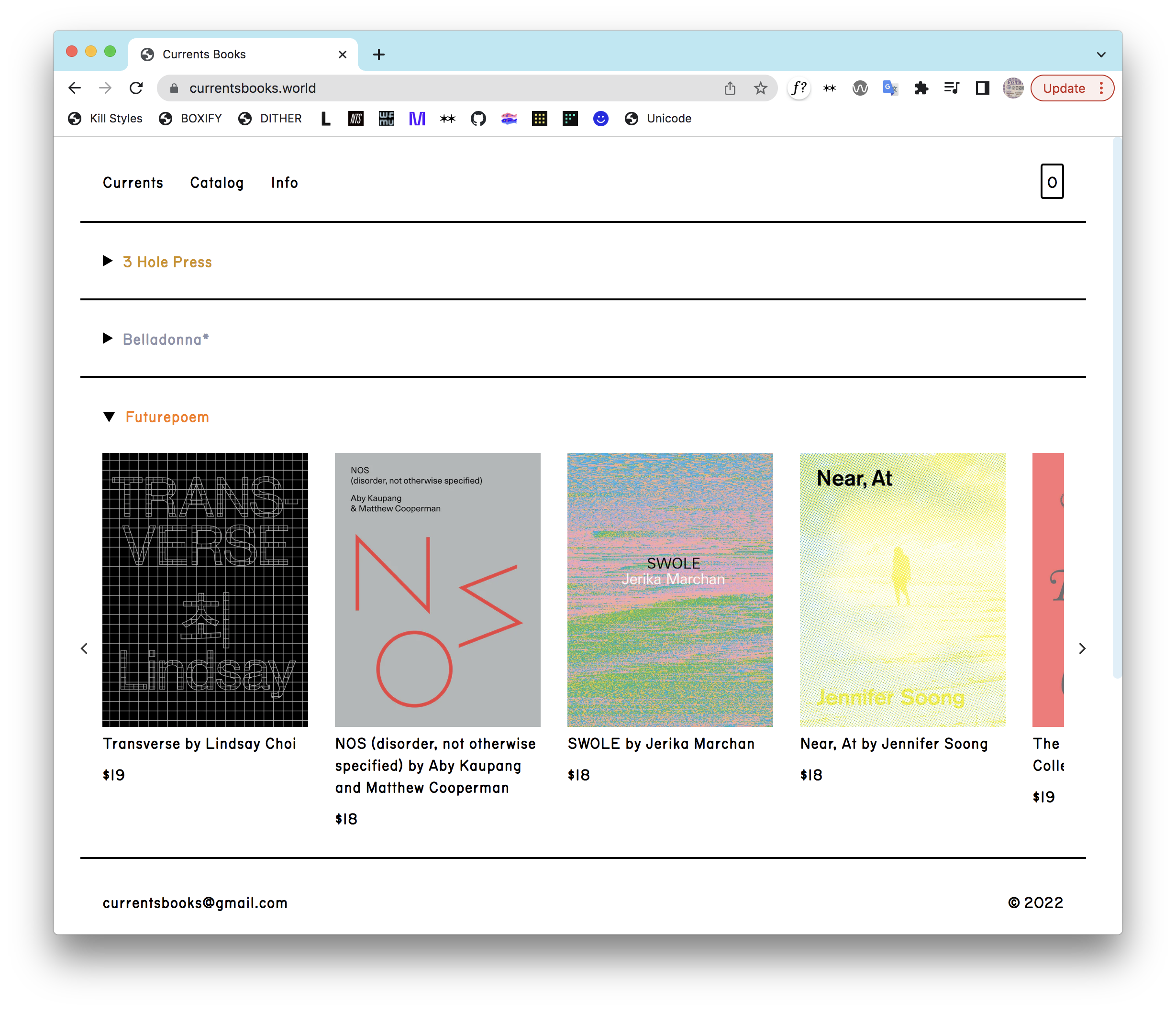
Task: Click the share icon in address bar
Action: pos(730,88)
